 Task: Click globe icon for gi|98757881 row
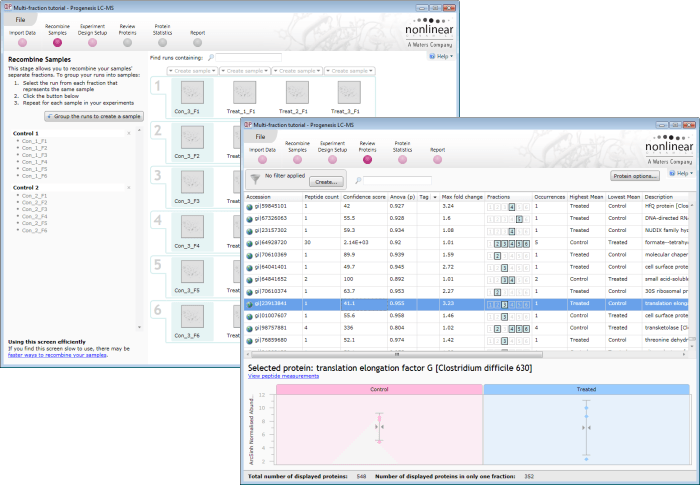[x=250, y=329]
